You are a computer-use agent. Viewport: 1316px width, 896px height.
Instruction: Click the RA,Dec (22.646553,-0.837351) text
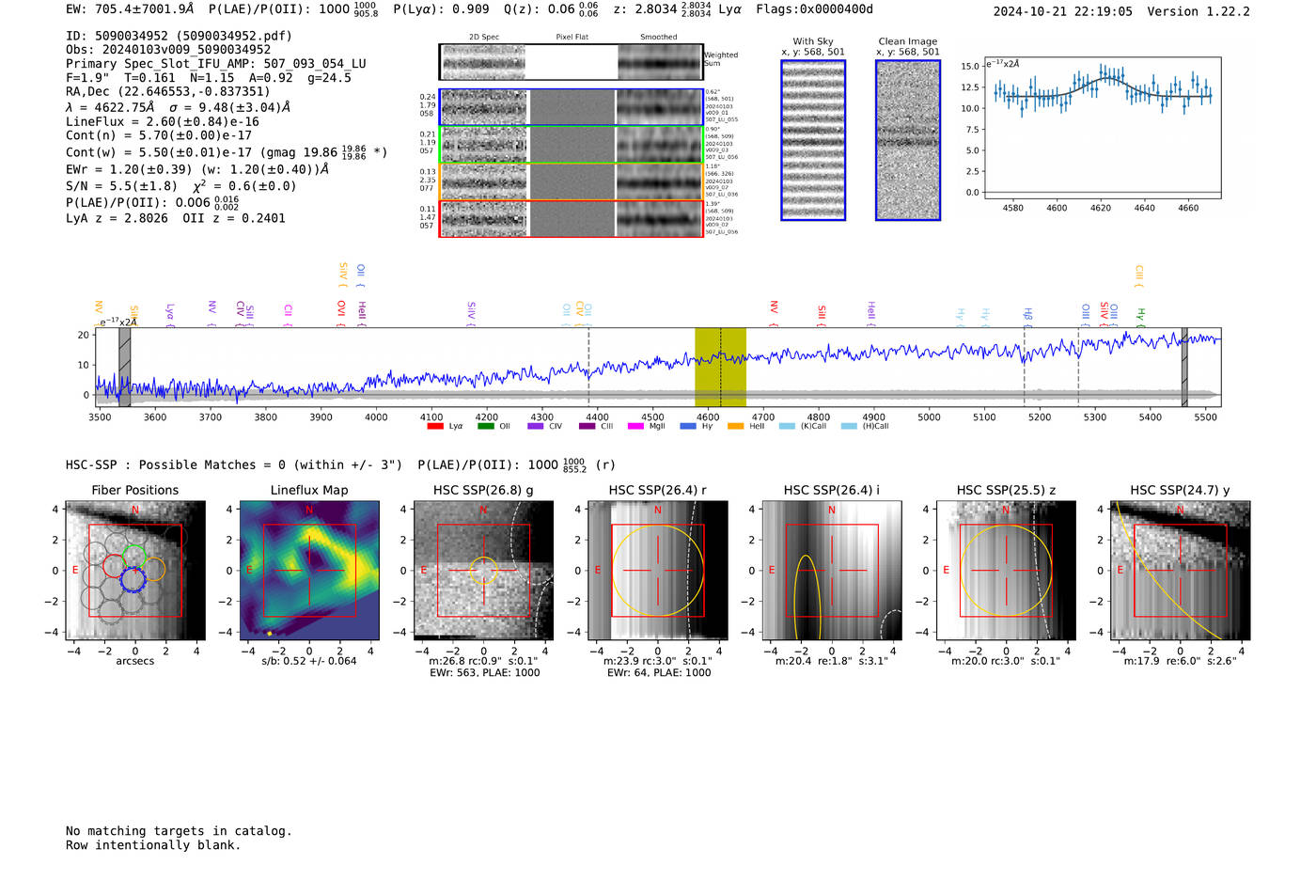click(168, 91)
